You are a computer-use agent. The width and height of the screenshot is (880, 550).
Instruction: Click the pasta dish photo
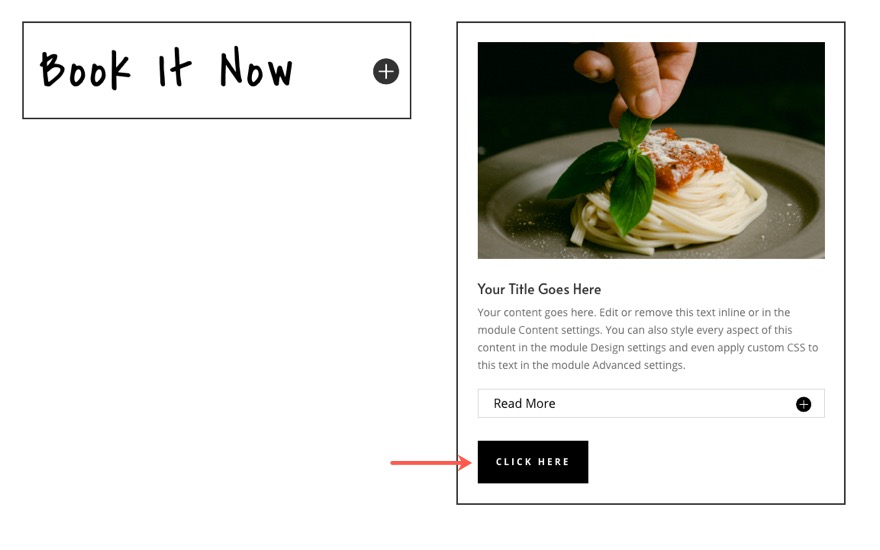tap(651, 150)
